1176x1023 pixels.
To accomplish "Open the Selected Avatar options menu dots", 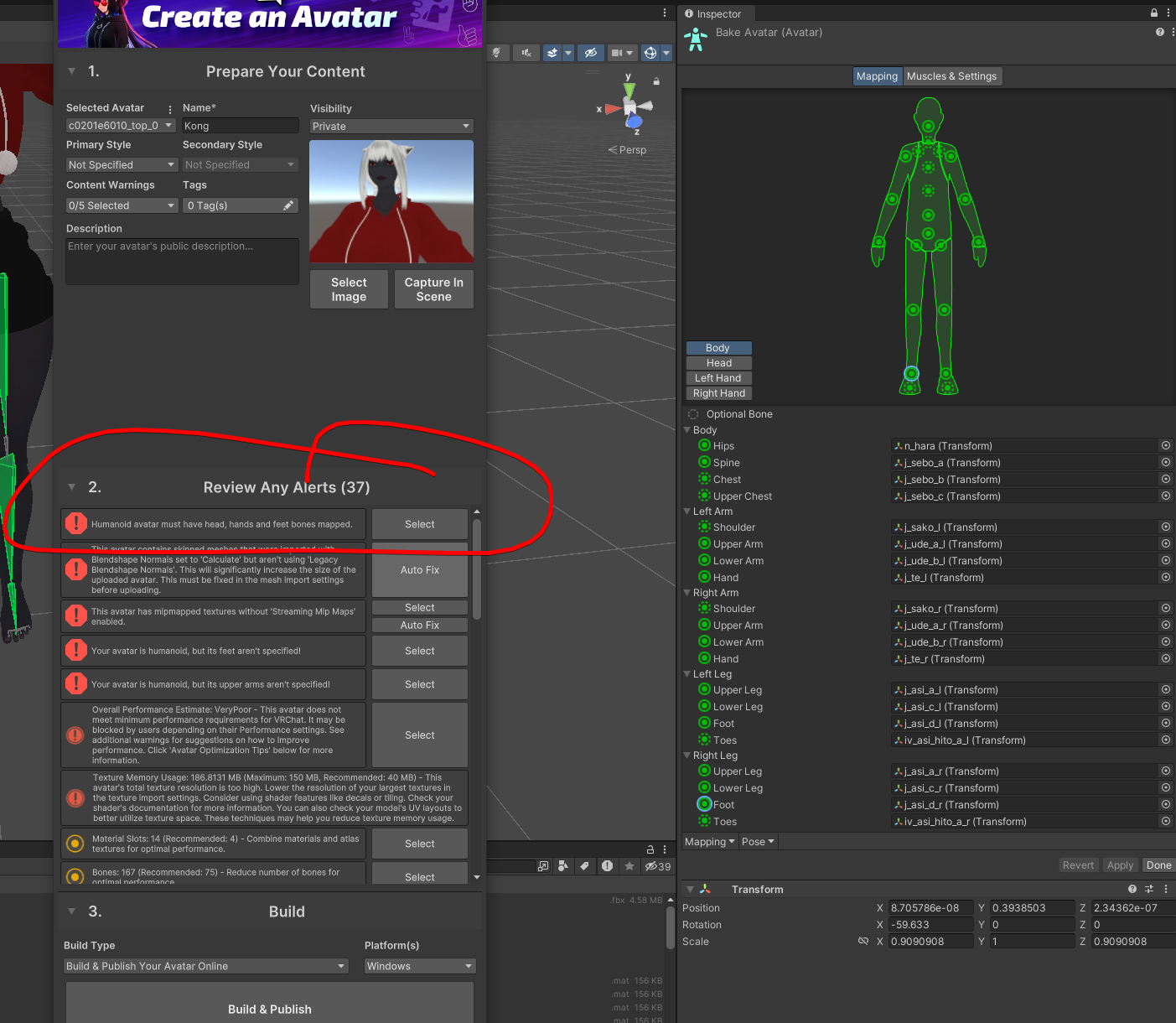I will tap(170, 109).
